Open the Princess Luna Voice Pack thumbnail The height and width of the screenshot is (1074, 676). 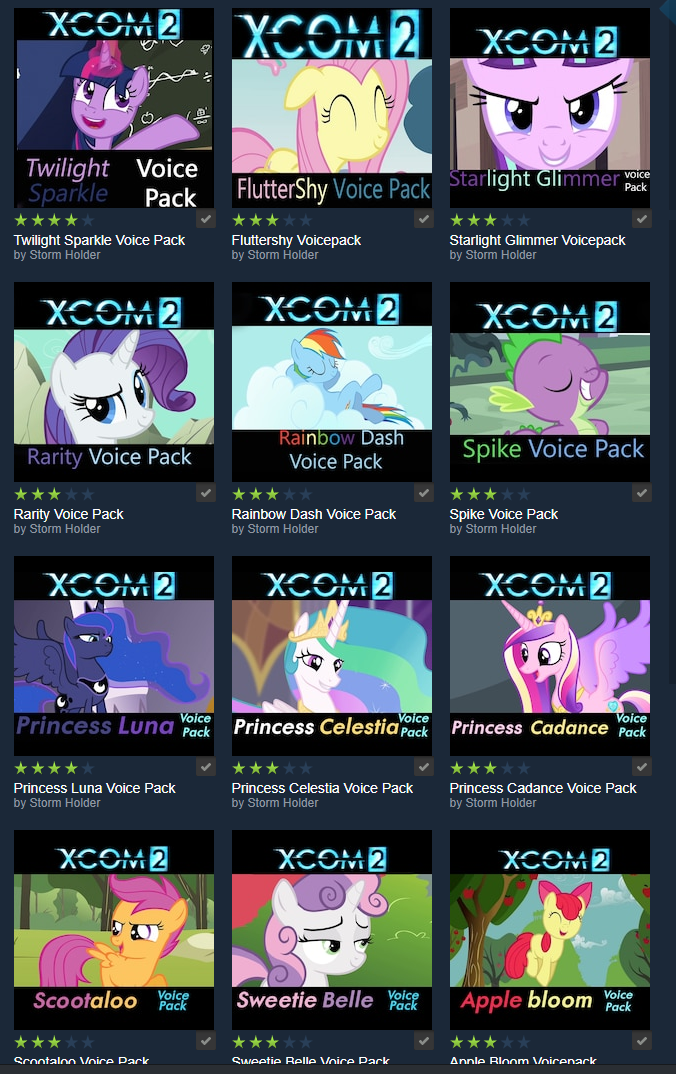[114, 656]
